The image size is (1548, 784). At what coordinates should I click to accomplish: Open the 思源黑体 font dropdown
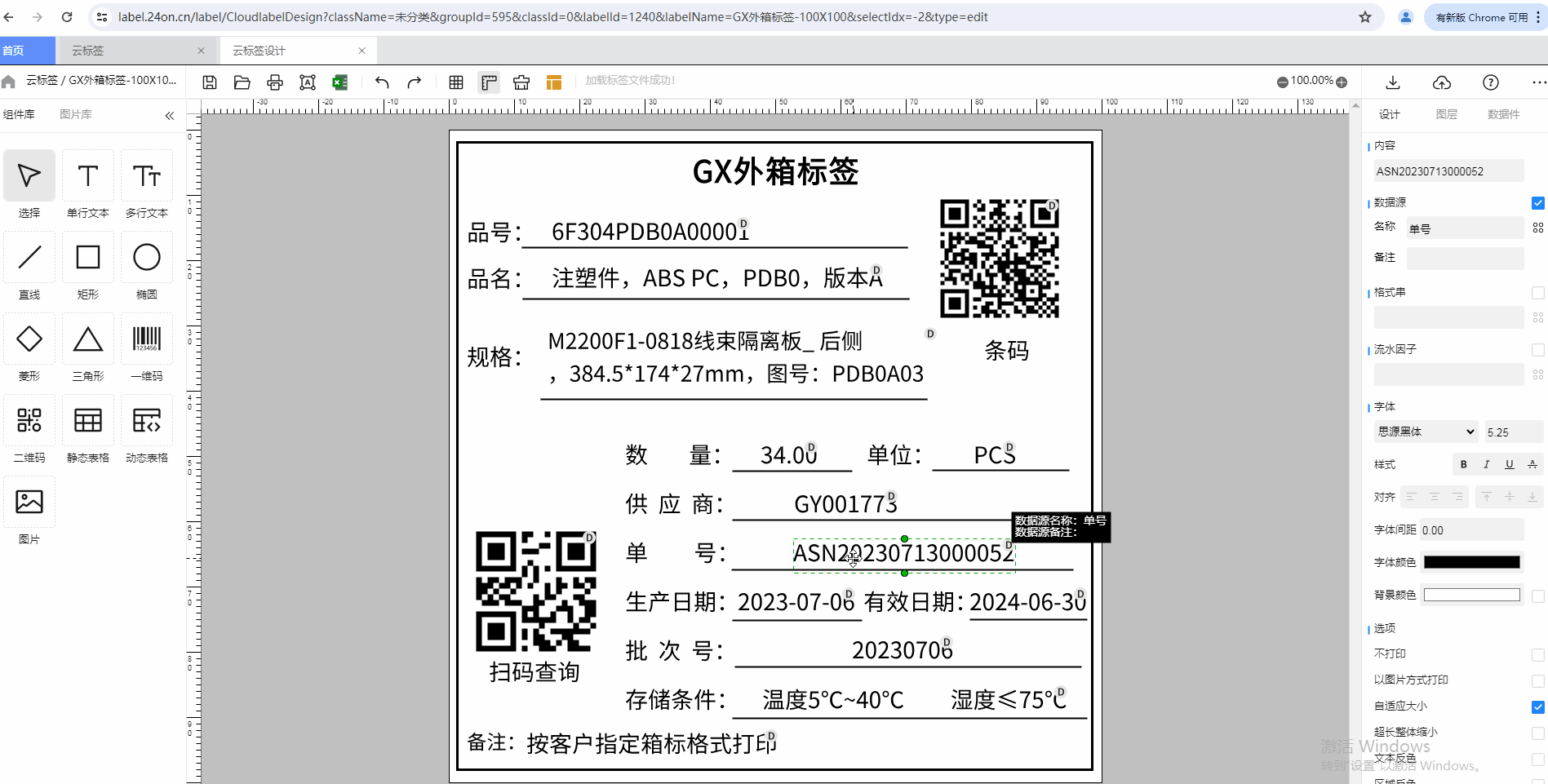click(1426, 432)
